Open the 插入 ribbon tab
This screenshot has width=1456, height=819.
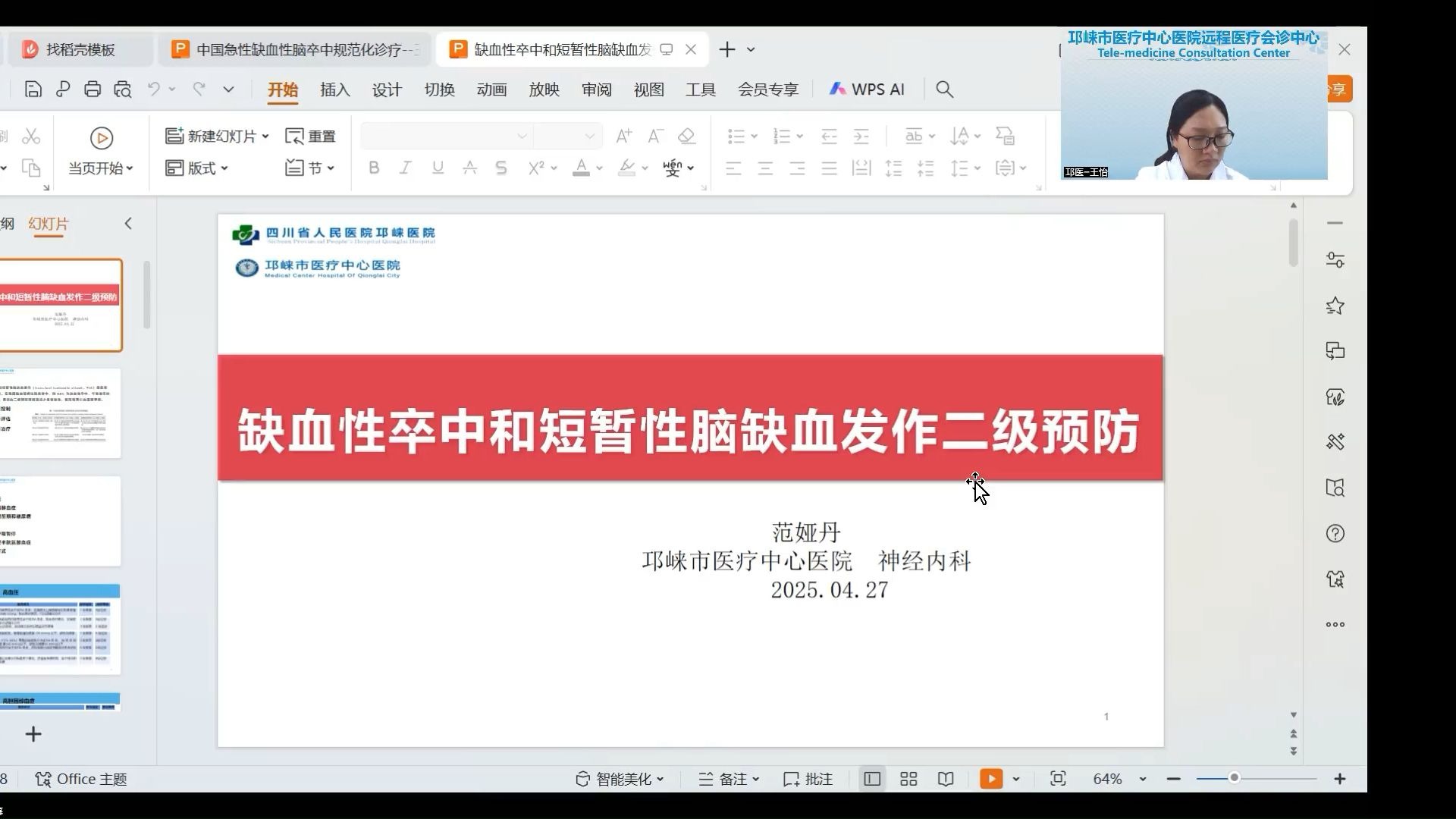click(x=335, y=89)
